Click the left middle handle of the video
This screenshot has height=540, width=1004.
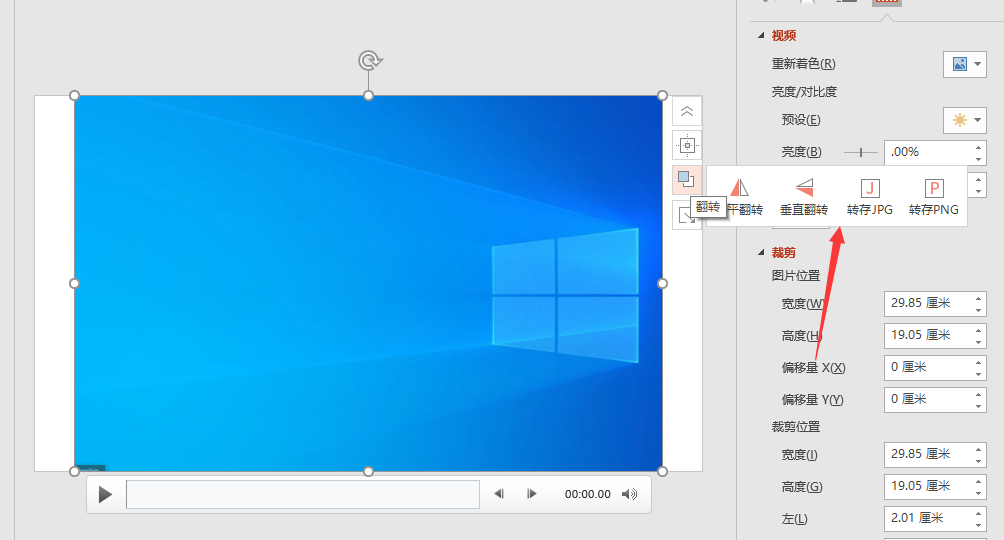74,283
